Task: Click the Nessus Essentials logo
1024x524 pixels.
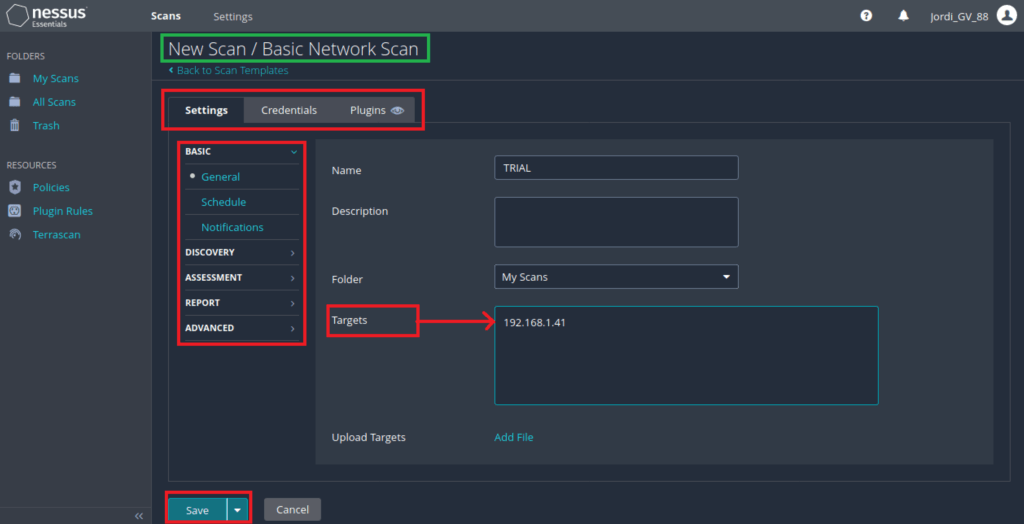Action: pos(47,16)
